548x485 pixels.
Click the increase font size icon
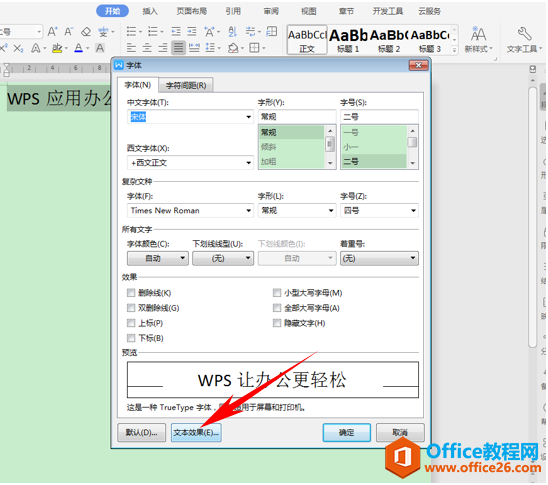coord(52,32)
